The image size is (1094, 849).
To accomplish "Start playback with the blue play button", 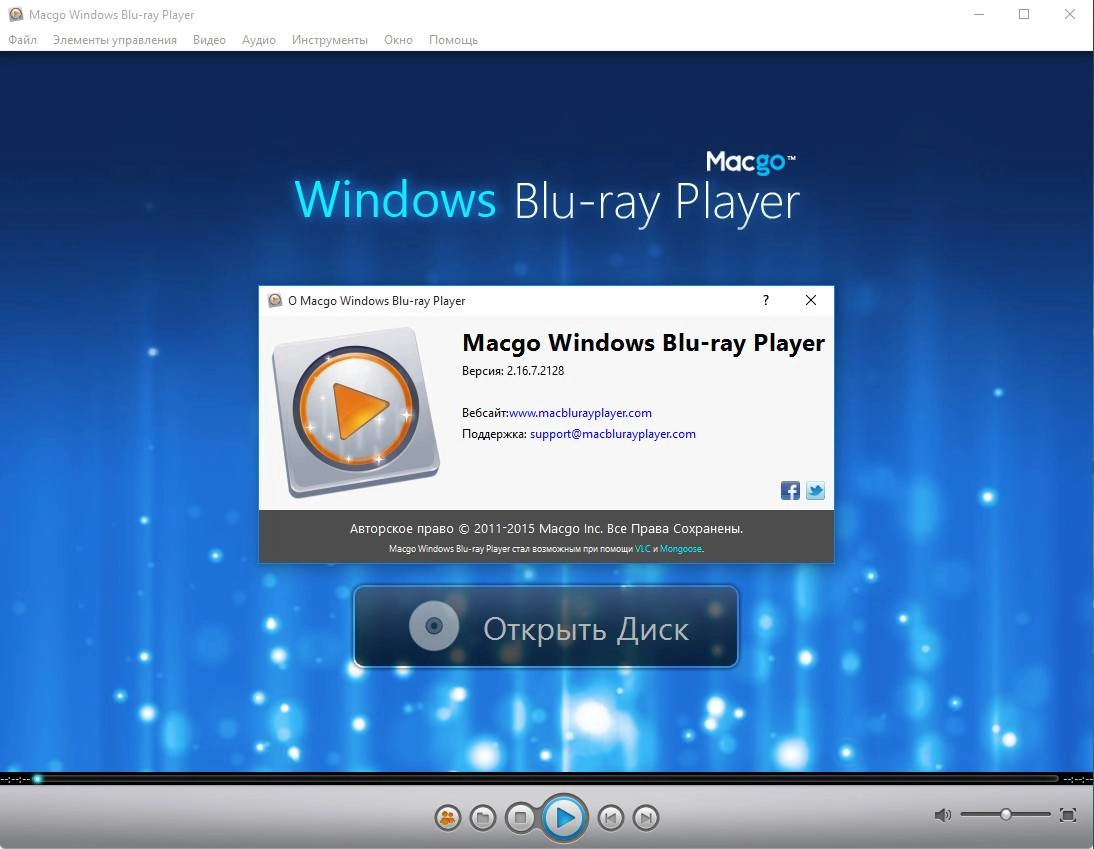I will pos(564,818).
